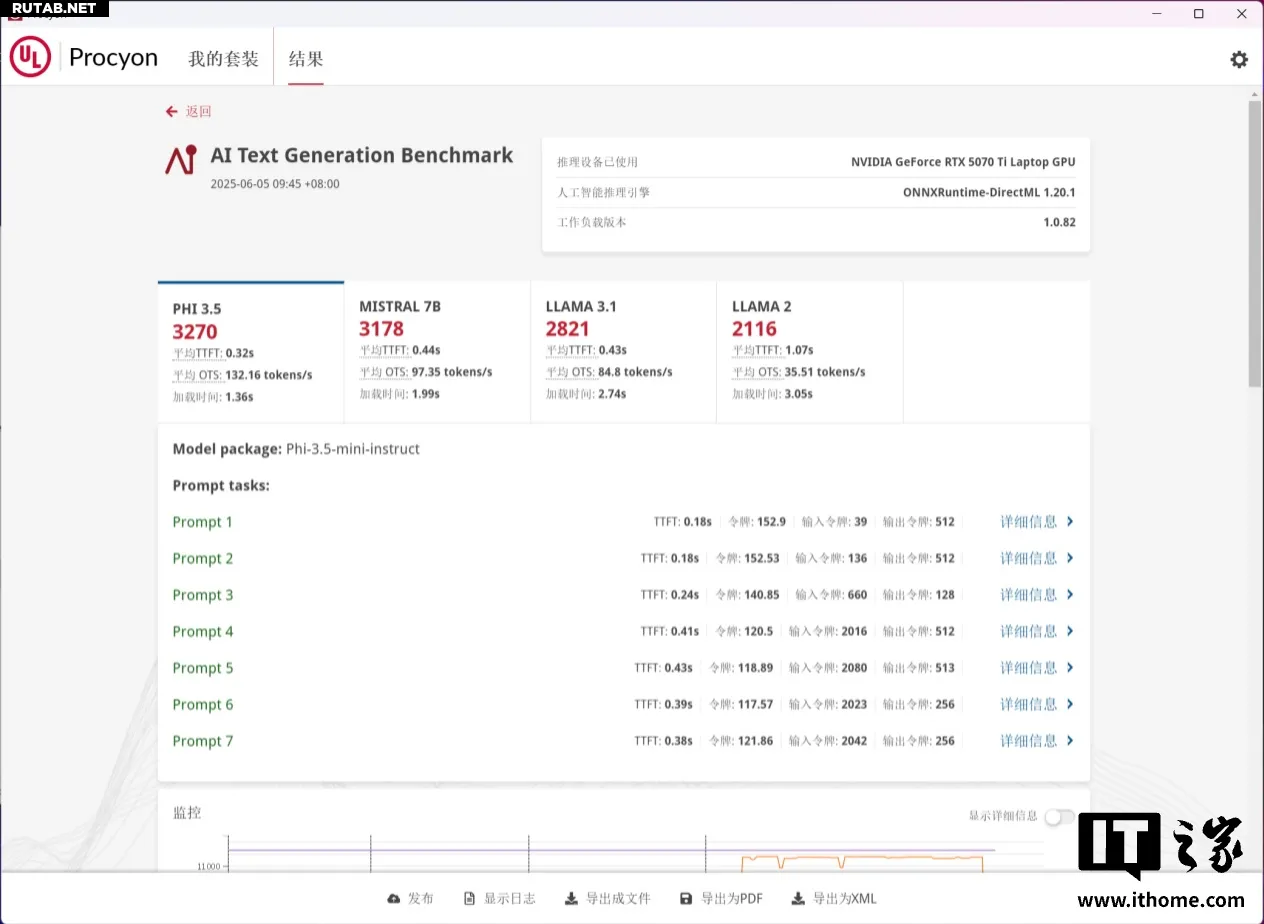Image resolution: width=1264 pixels, height=924 pixels.
Task: Click the 导出成文件 button label
Action: click(618, 899)
